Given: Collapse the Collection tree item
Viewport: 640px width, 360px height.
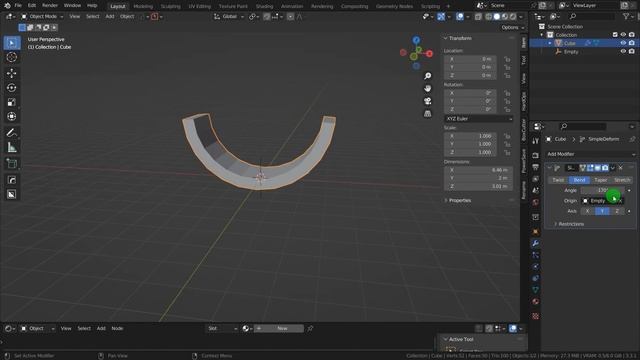Looking at the screenshot, I should (x=542, y=35).
